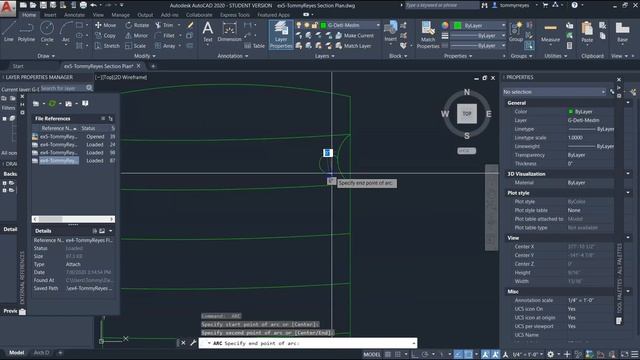Click the color swatch in Properties panel ribbon

coord(457,25)
